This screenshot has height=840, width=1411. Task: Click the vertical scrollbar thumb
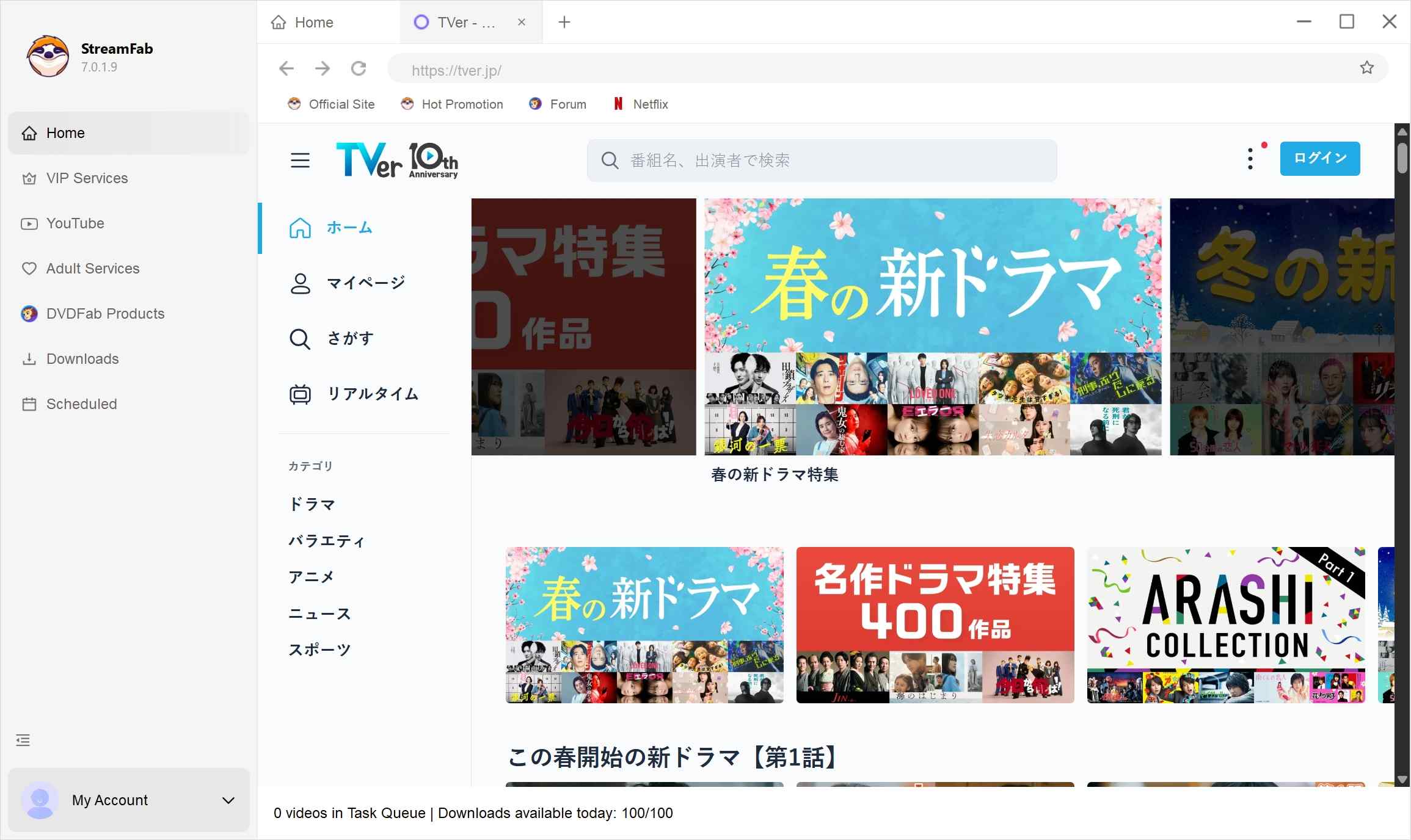(1402, 158)
